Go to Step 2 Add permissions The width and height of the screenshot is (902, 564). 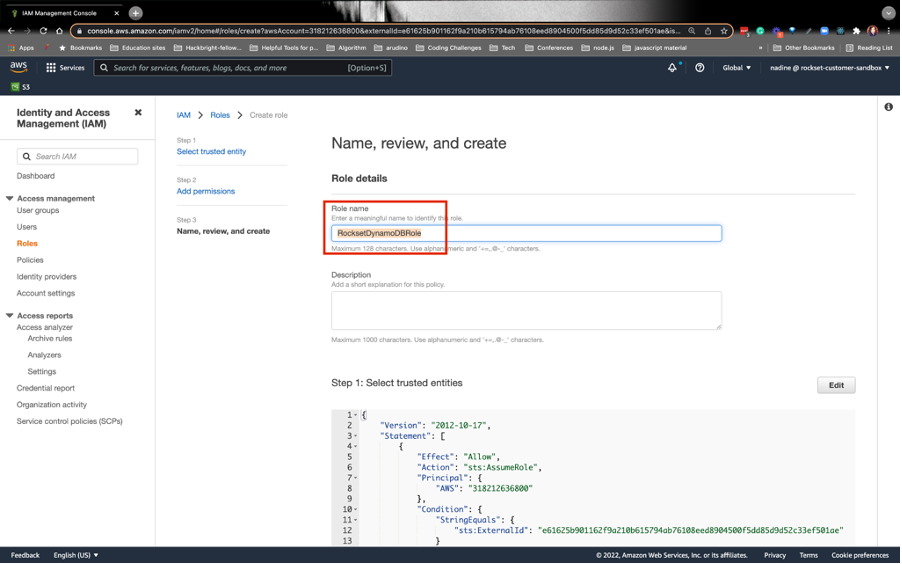[206, 191]
